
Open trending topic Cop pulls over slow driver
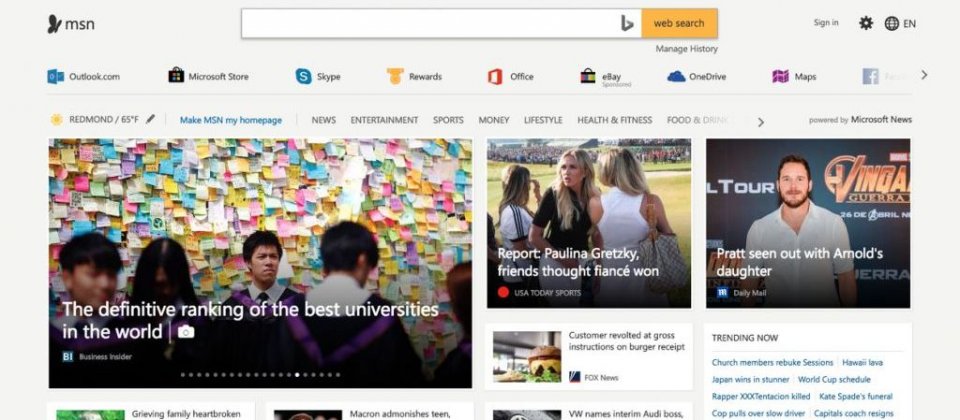point(758,413)
